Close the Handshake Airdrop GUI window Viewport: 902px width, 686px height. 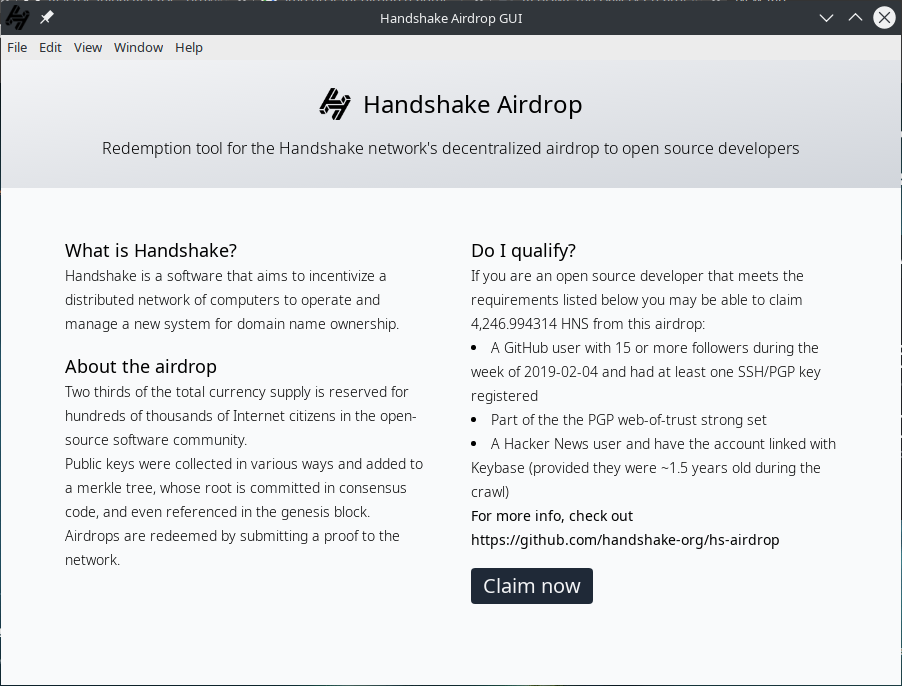(884, 18)
